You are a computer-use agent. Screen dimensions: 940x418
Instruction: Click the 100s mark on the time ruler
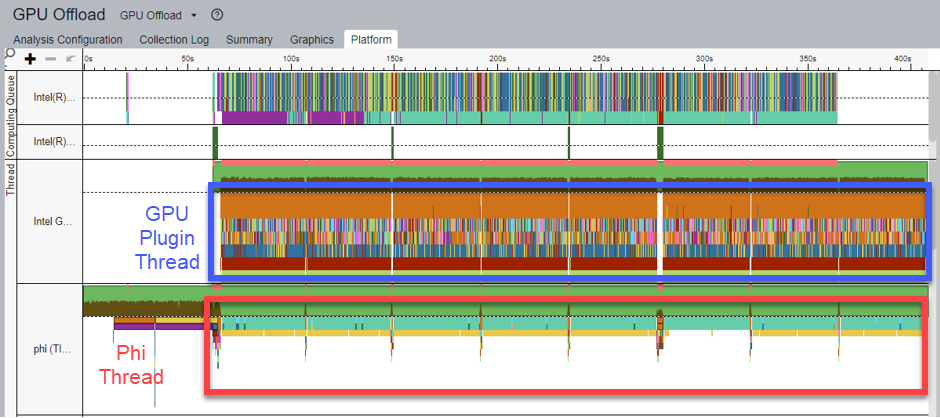[291, 60]
